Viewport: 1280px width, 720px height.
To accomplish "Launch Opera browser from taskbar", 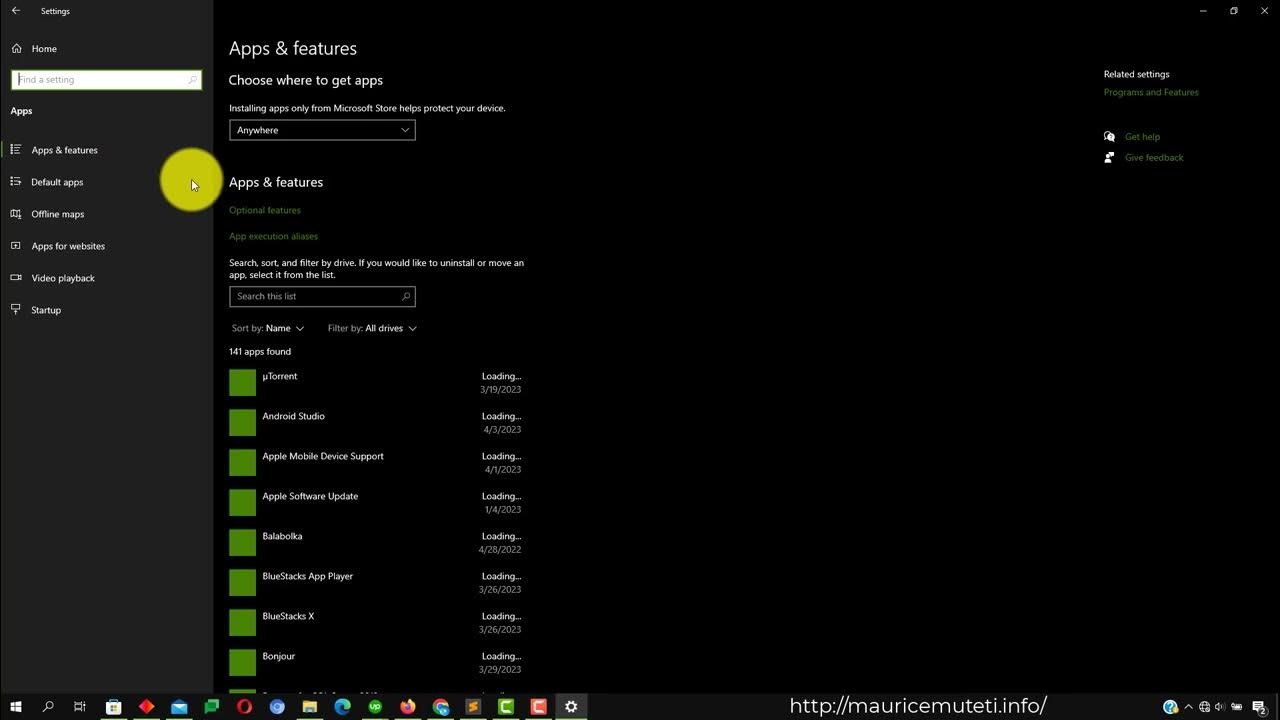I will (x=245, y=707).
